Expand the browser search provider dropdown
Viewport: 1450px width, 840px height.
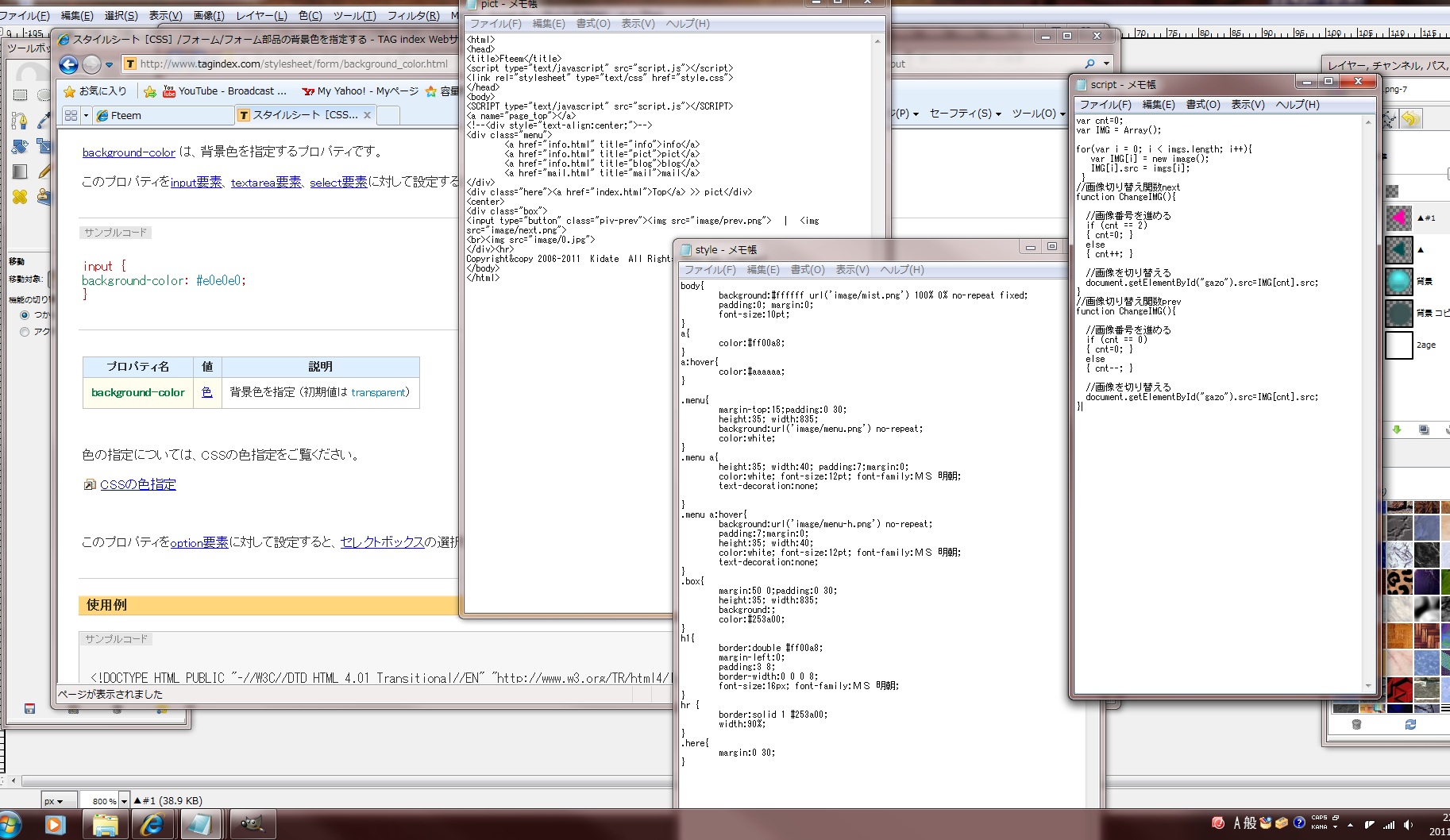(x=1106, y=64)
